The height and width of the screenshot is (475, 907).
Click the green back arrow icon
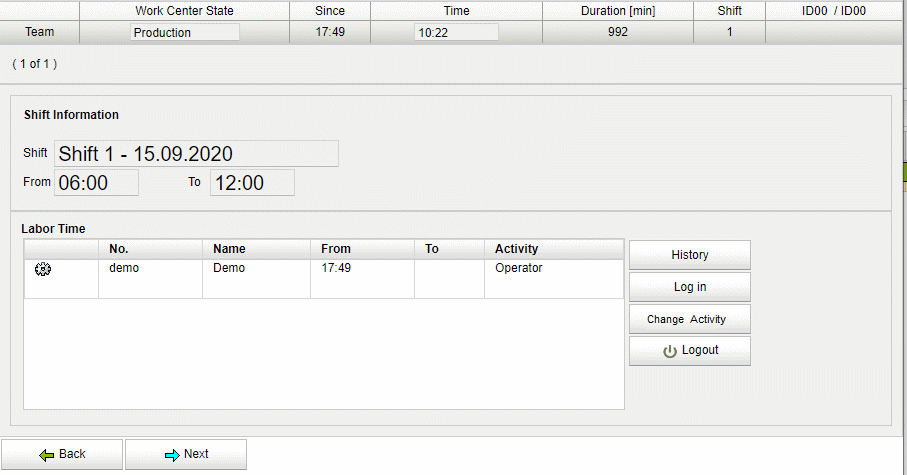[47, 455]
